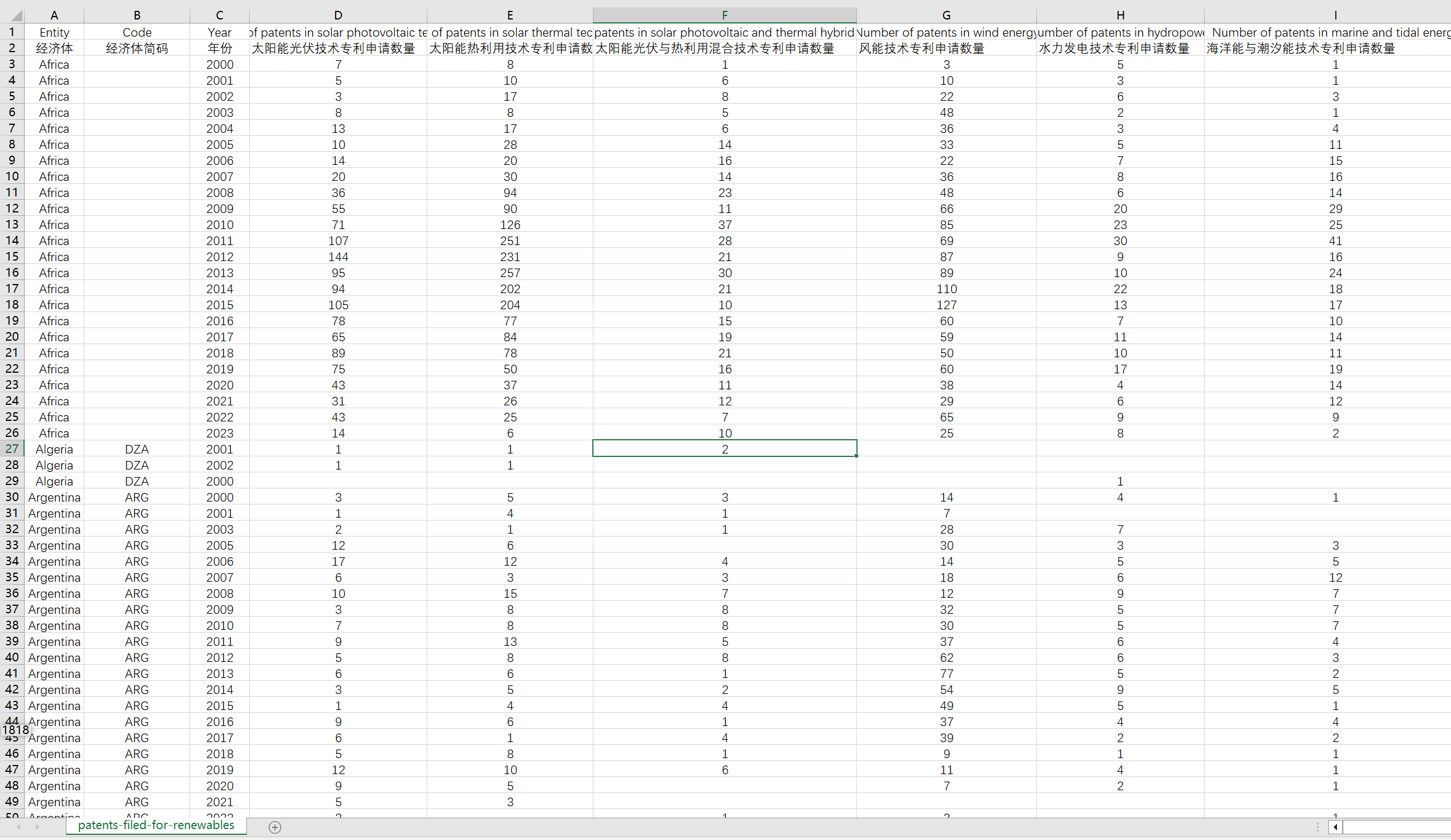Click the Entity header cell

[x=54, y=32]
